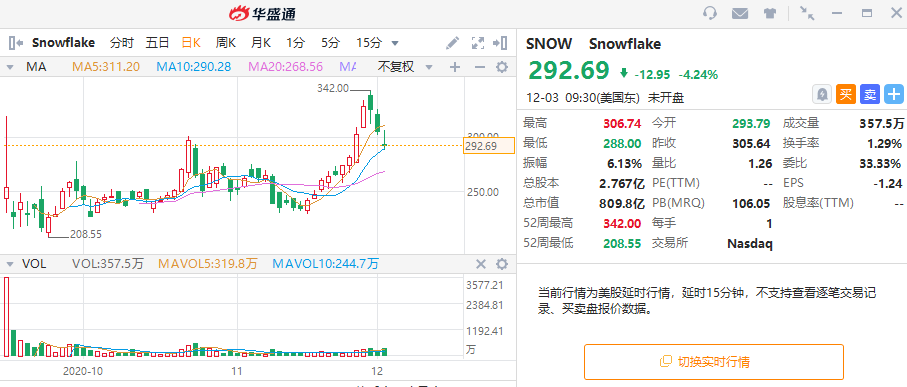Open the messages envelope icon

(740, 13)
